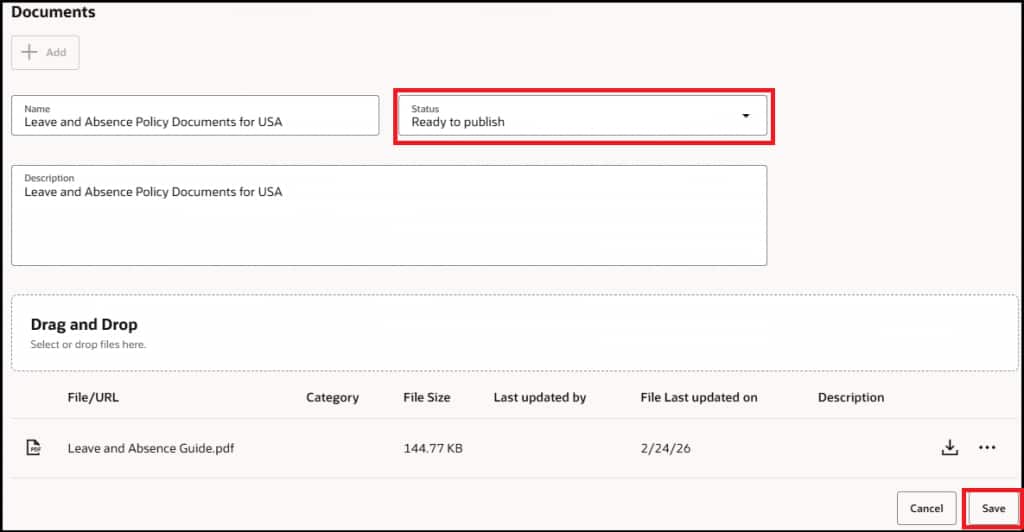1024x532 pixels.
Task: Click the Category column header
Action: point(332,397)
